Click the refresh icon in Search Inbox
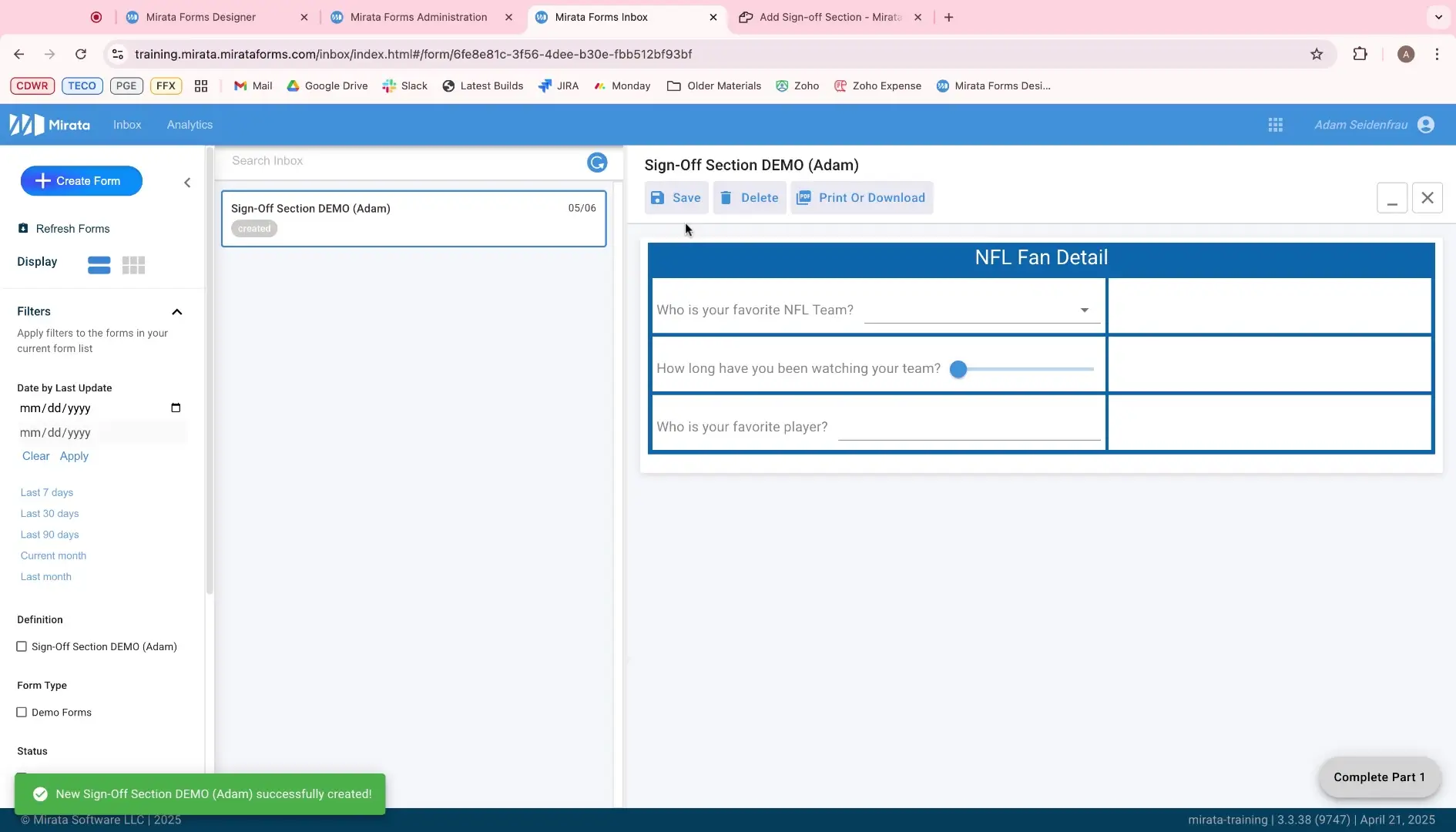This screenshot has height=832, width=1456. click(597, 162)
